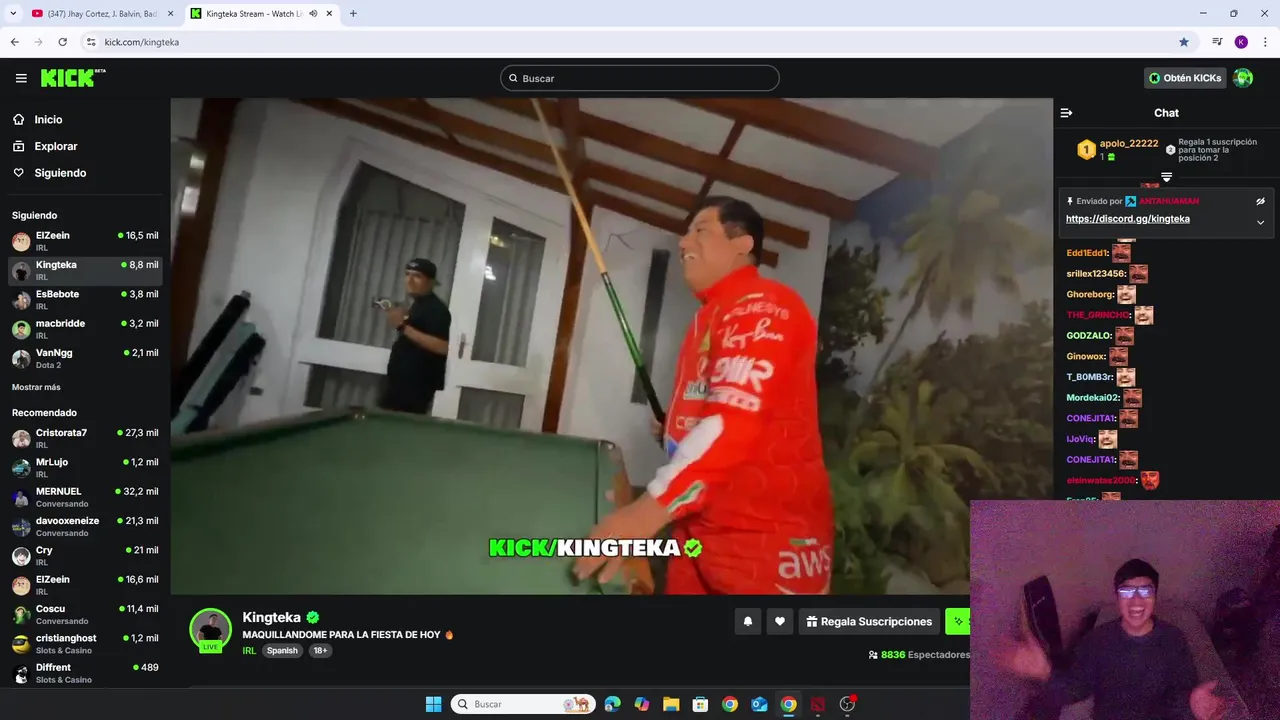Click Mostrar más under following list
This screenshot has height=720, width=1280.
click(x=36, y=387)
